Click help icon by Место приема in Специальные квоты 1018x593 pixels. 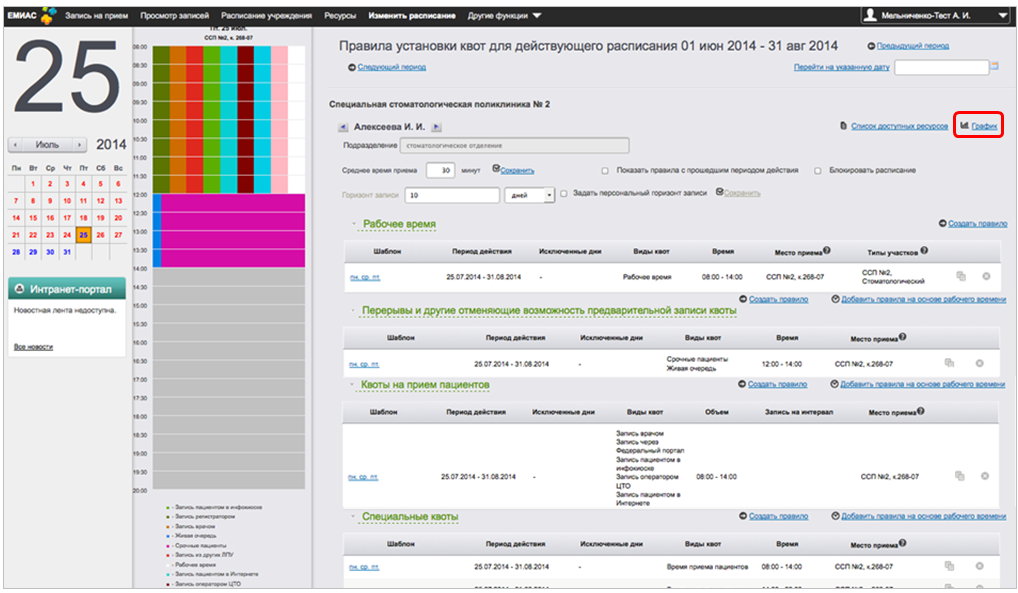coord(902,543)
